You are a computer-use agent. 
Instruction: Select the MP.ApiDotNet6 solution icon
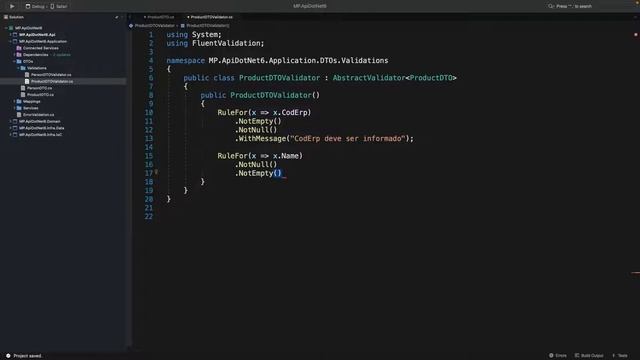(x=11, y=28)
